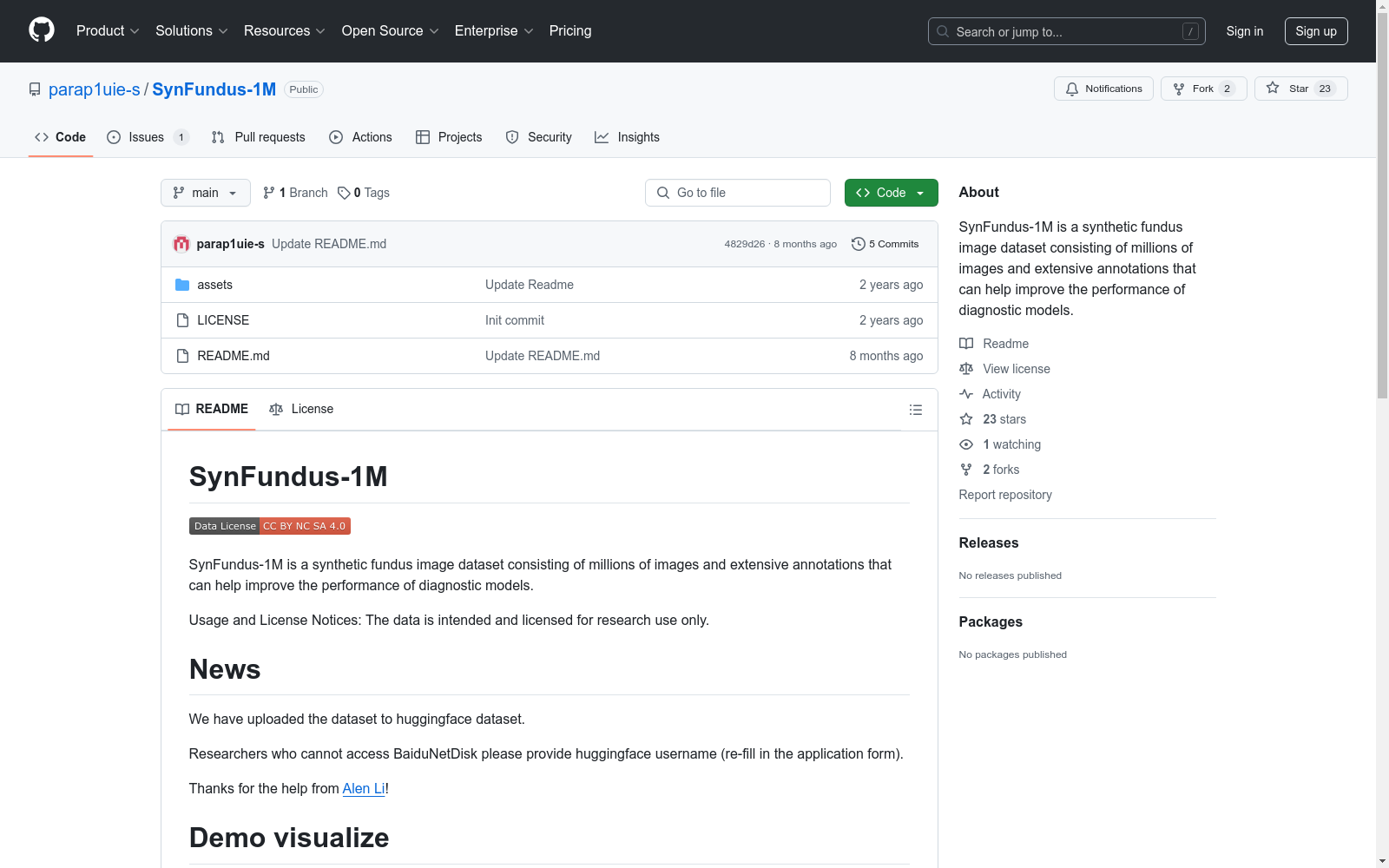Click the Update README.md latest commit message
The image size is (1389, 868).
pyautogui.click(x=329, y=244)
